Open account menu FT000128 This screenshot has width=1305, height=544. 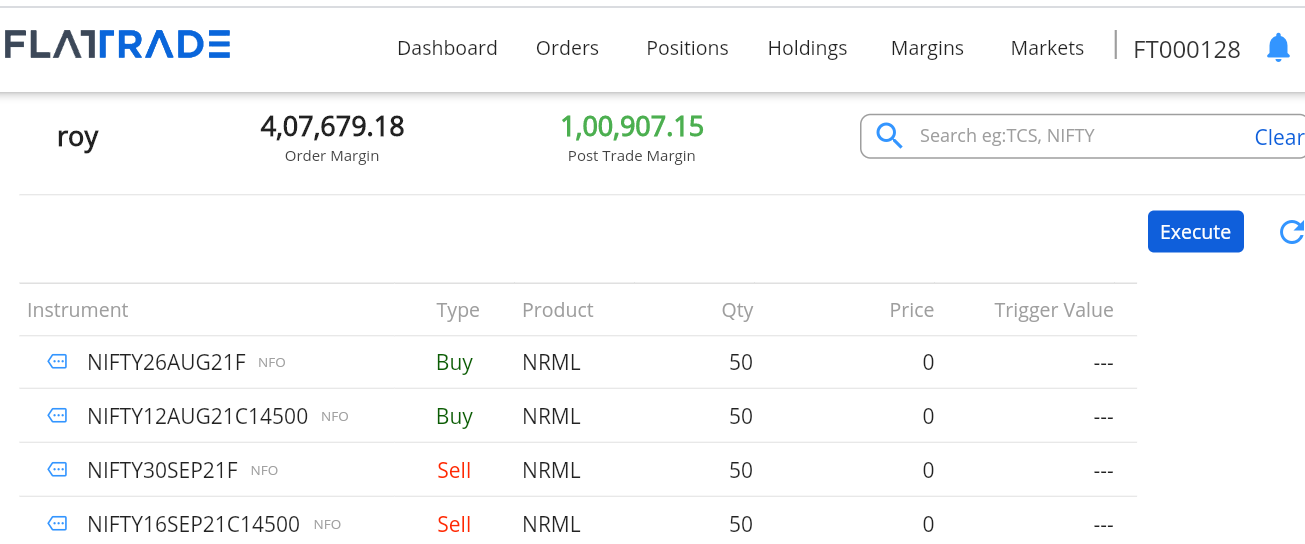[1186, 49]
